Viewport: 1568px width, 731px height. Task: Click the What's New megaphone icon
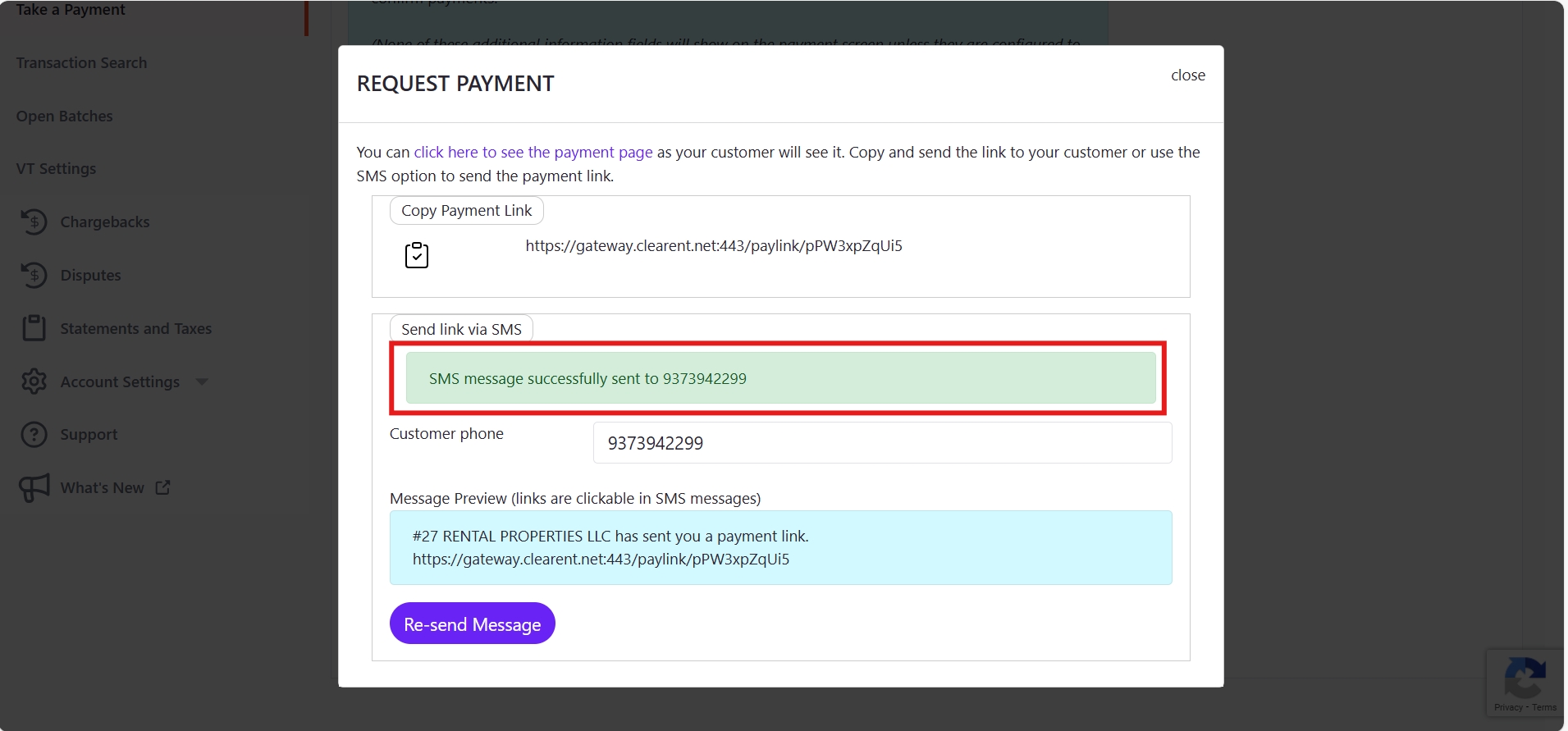point(34,488)
